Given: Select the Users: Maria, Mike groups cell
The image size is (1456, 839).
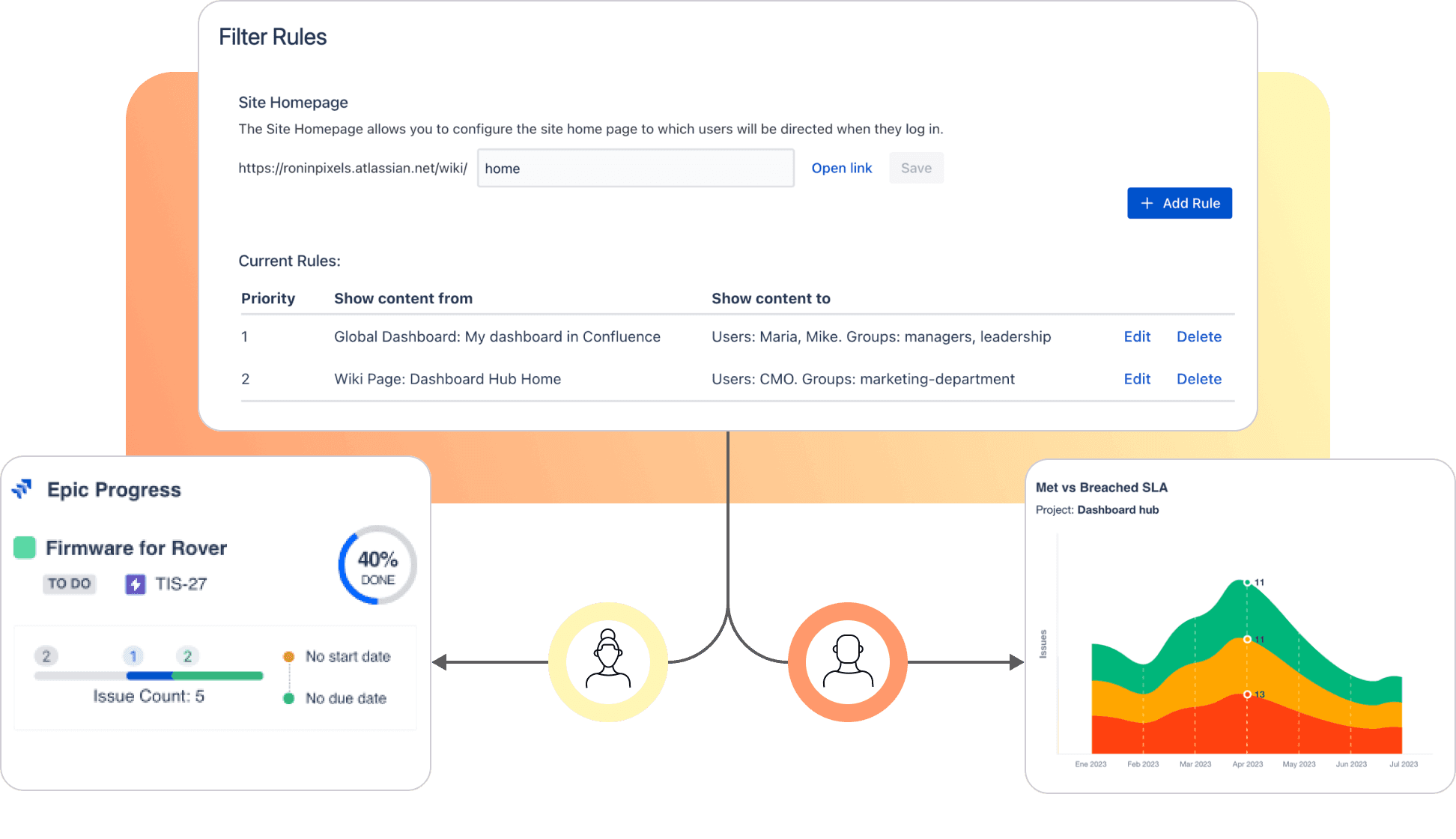Looking at the screenshot, I should 881,336.
